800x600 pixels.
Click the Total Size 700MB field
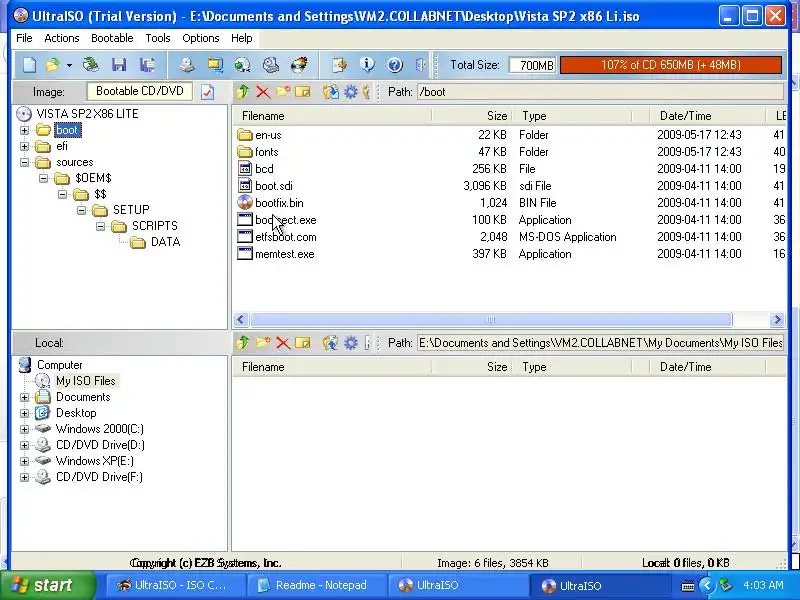point(532,65)
